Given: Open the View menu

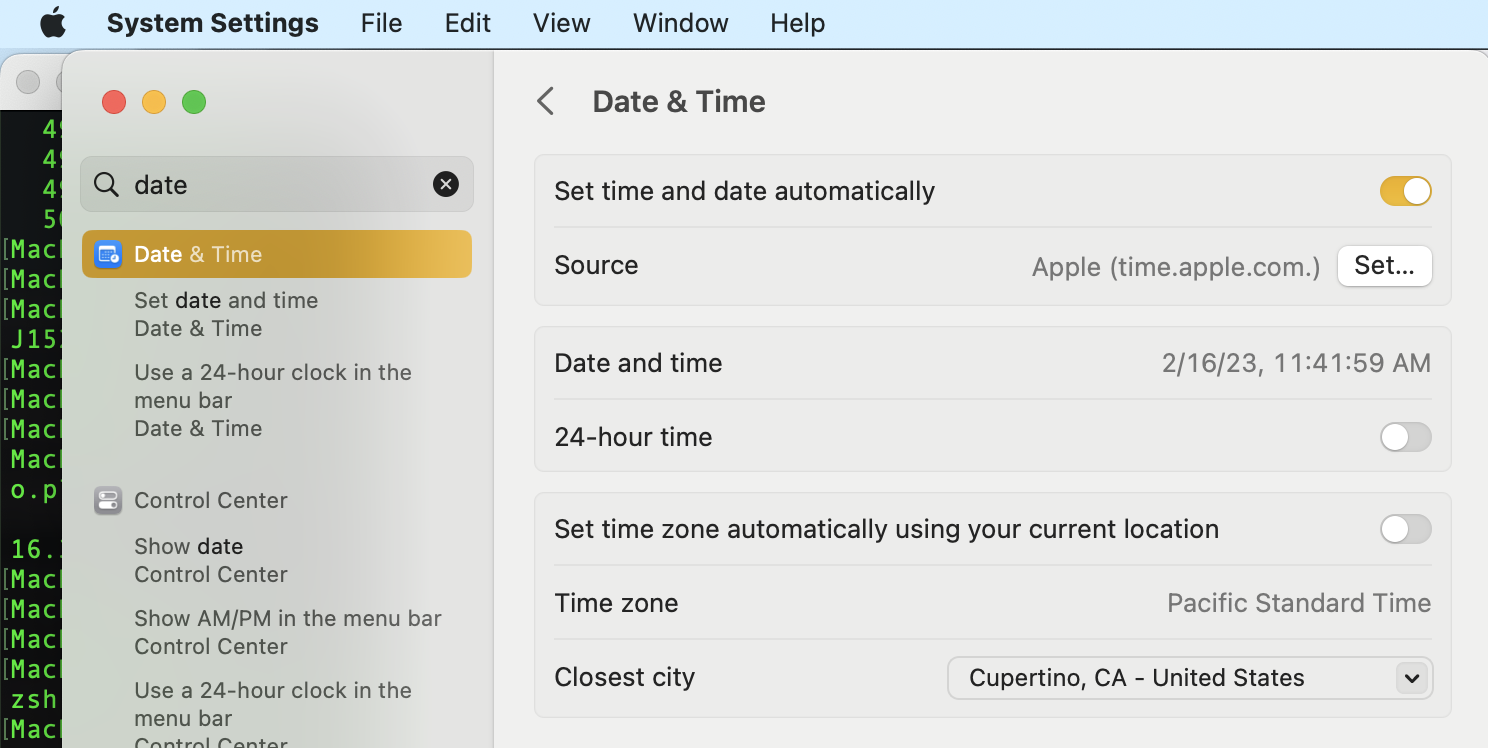Looking at the screenshot, I should pyautogui.click(x=561, y=23).
